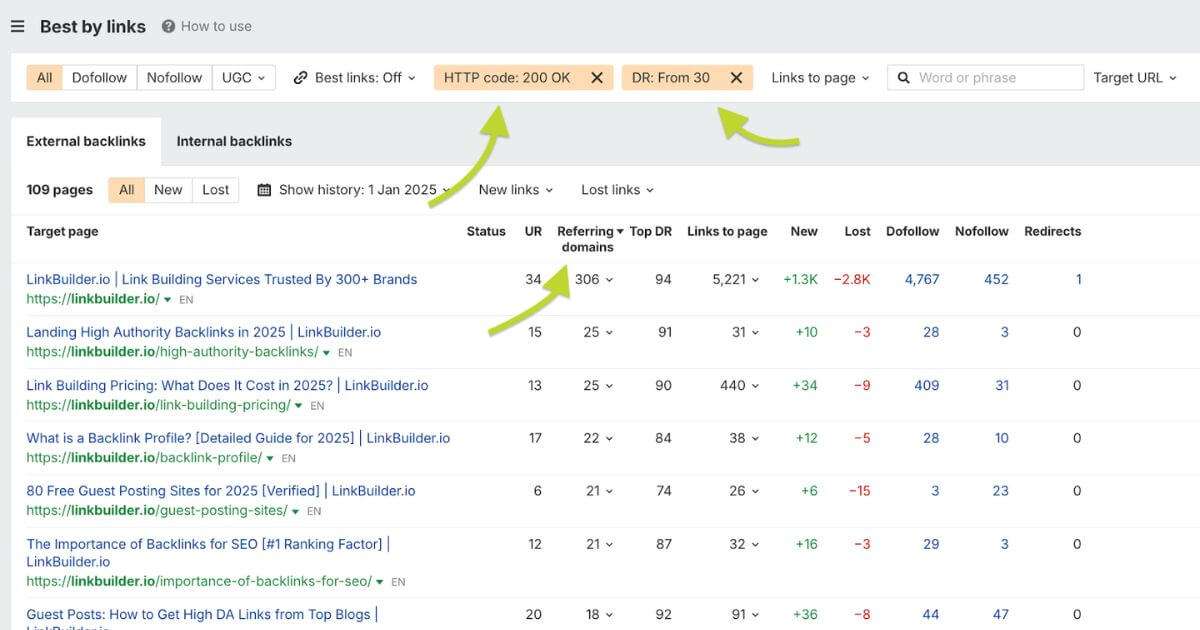Switch to the External backlinks tab
The image size is (1200, 630).
click(x=86, y=141)
